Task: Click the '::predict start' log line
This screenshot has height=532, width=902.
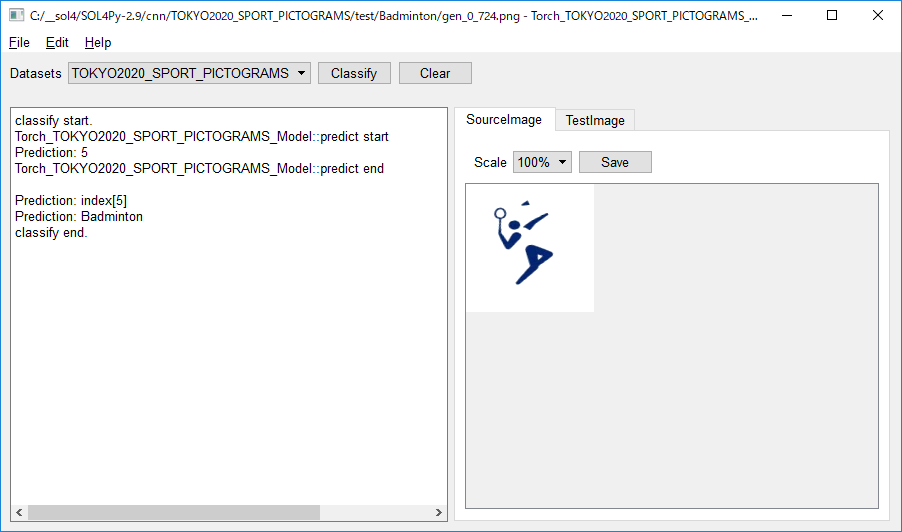Action: [x=202, y=136]
